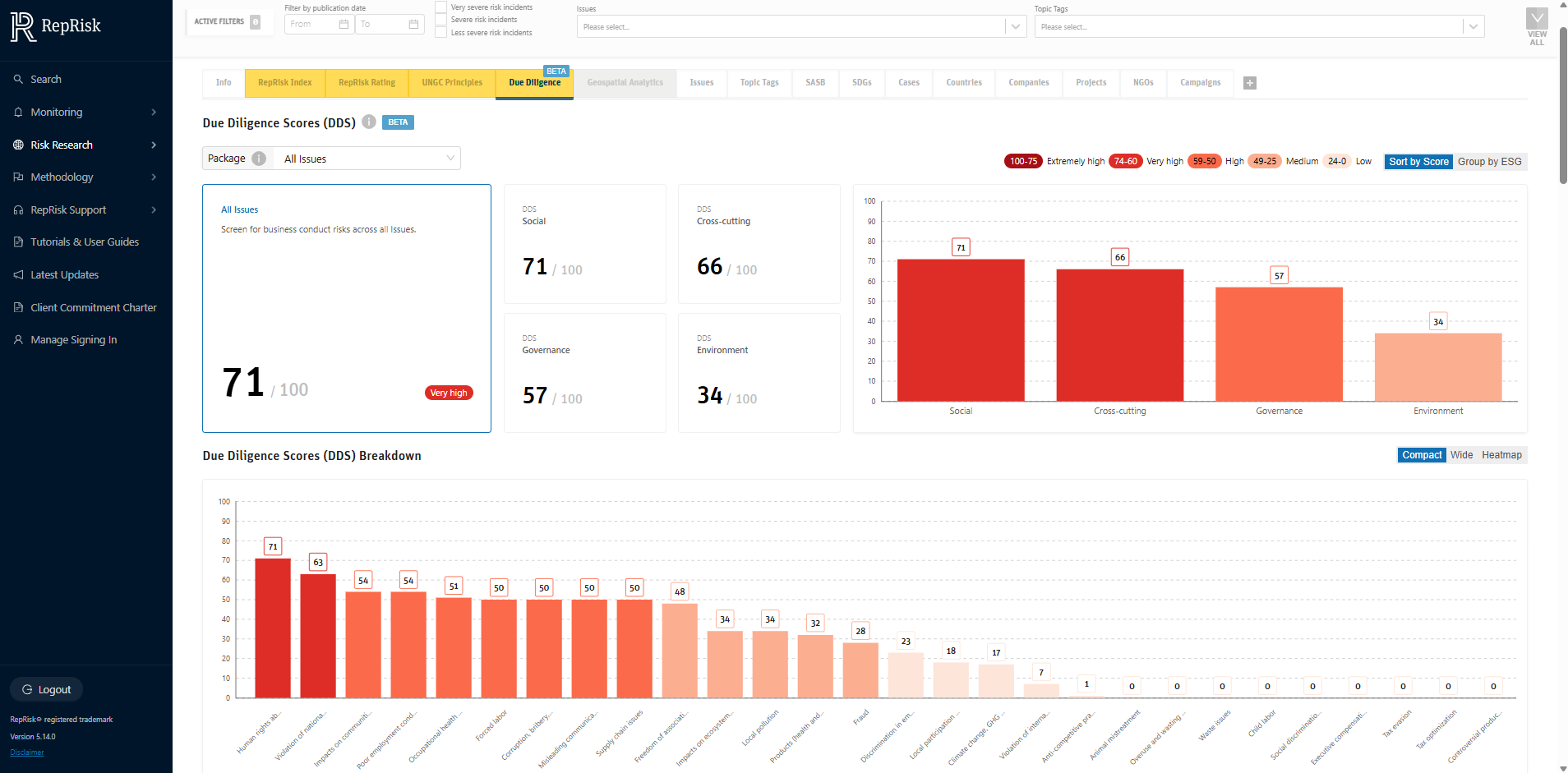Click the Search magnifier icon in sidebar
1568x773 pixels.
(18, 80)
